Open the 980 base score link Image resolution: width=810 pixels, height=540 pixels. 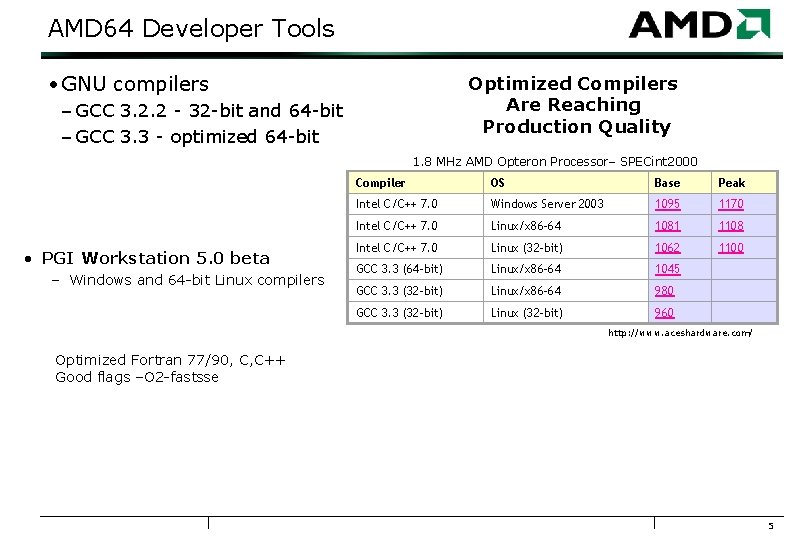click(x=664, y=291)
